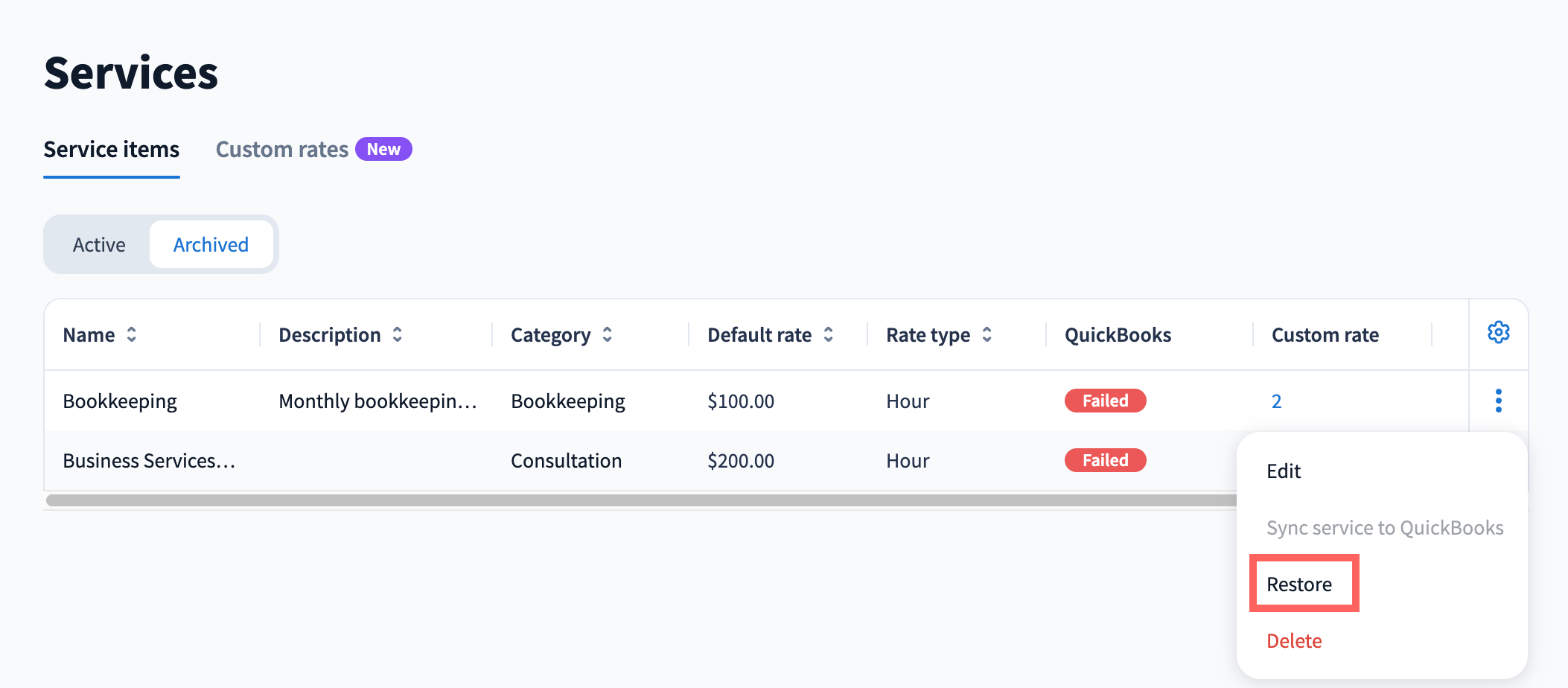This screenshot has height=688, width=1568.
Task: Click Sync service to QuickBooks option
Action: [1385, 528]
